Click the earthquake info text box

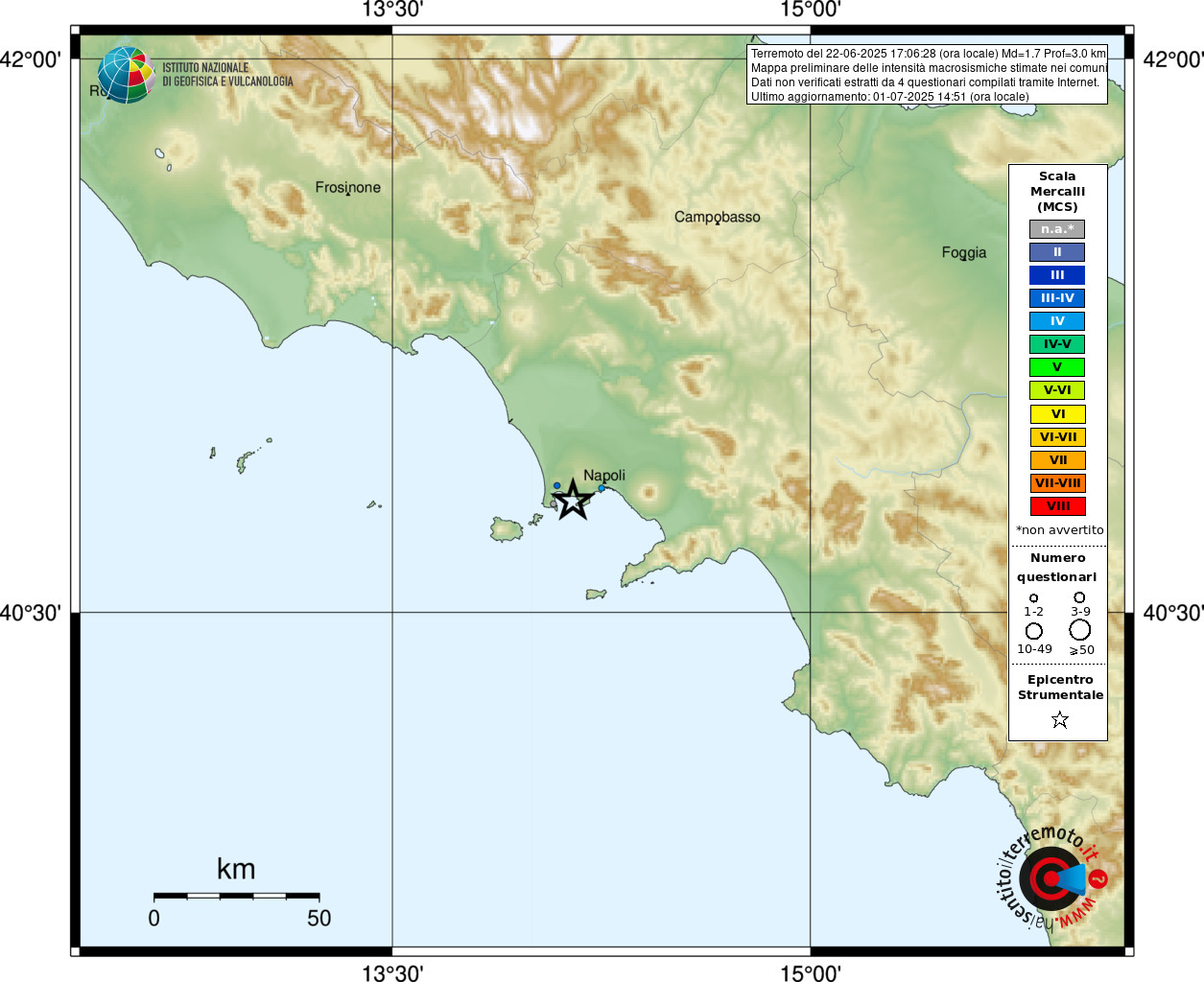(x=928, y=75)
